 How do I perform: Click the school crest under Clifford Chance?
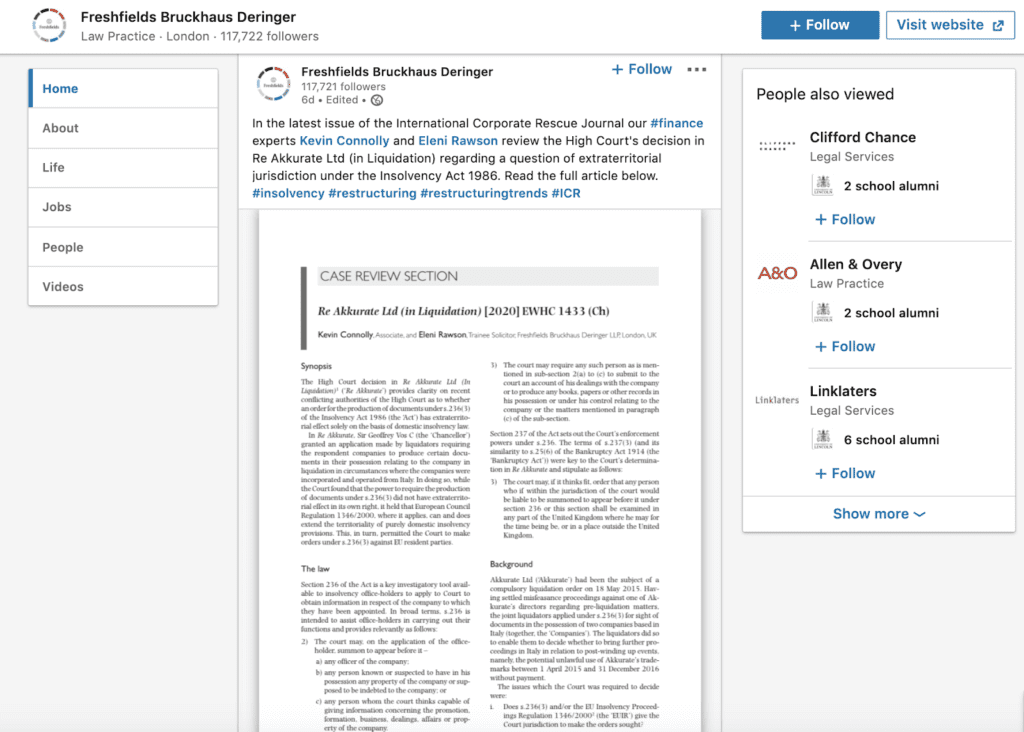click(x=823, y=185)
